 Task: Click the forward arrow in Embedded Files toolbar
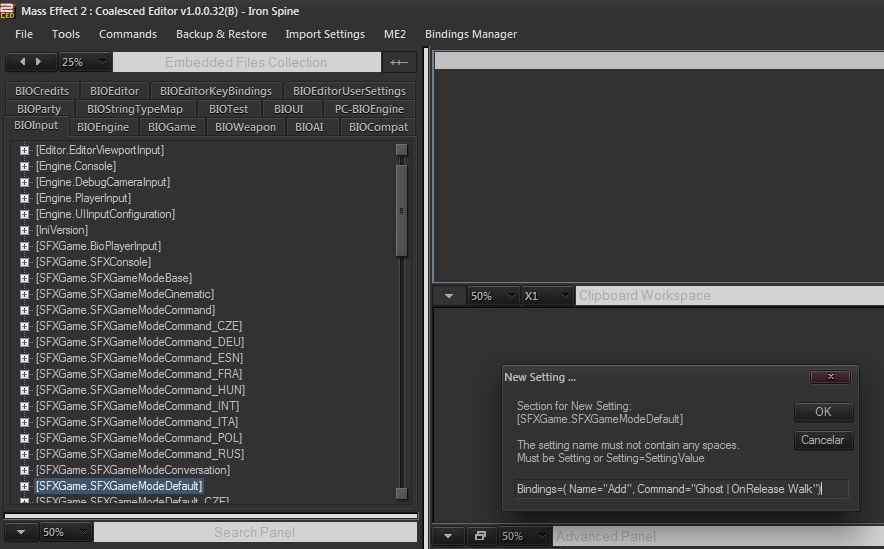coord(38,61)
